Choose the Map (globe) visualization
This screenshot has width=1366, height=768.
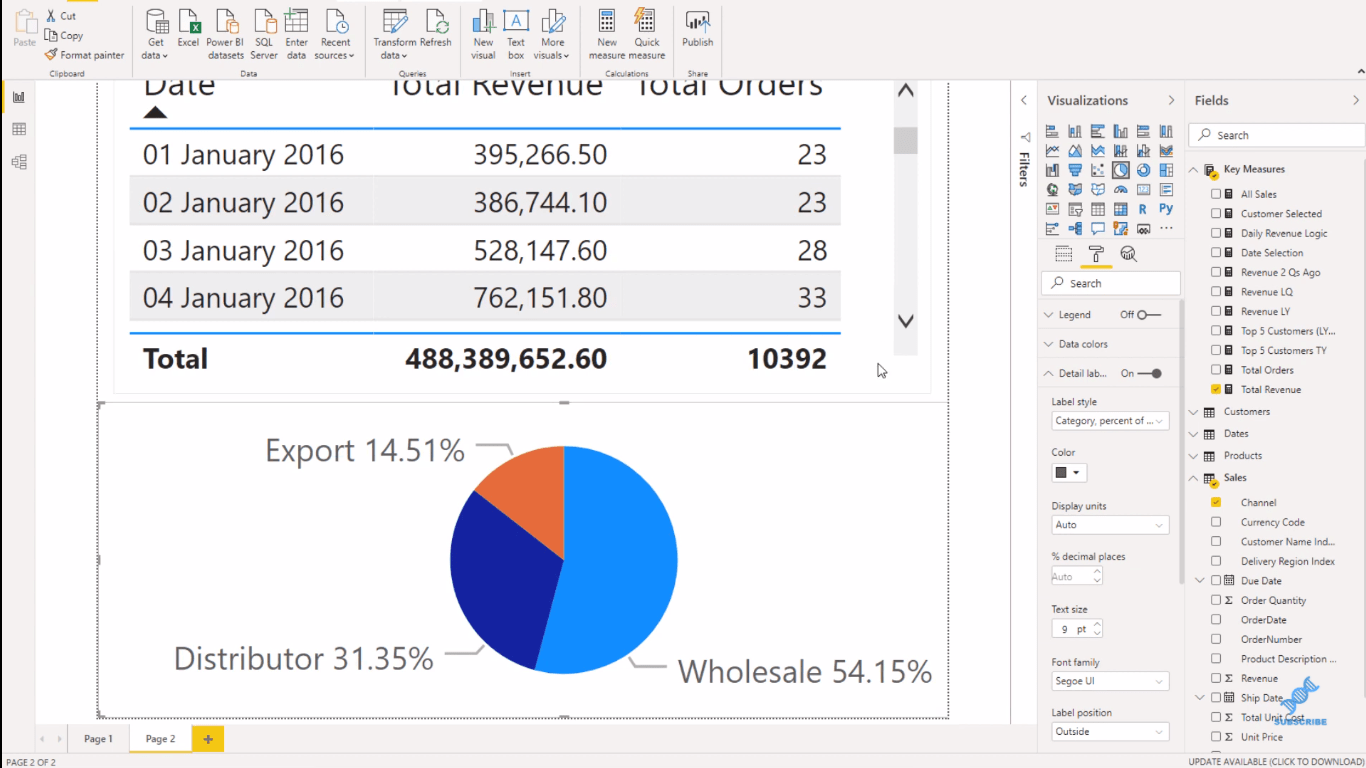tap(1052, 189)
